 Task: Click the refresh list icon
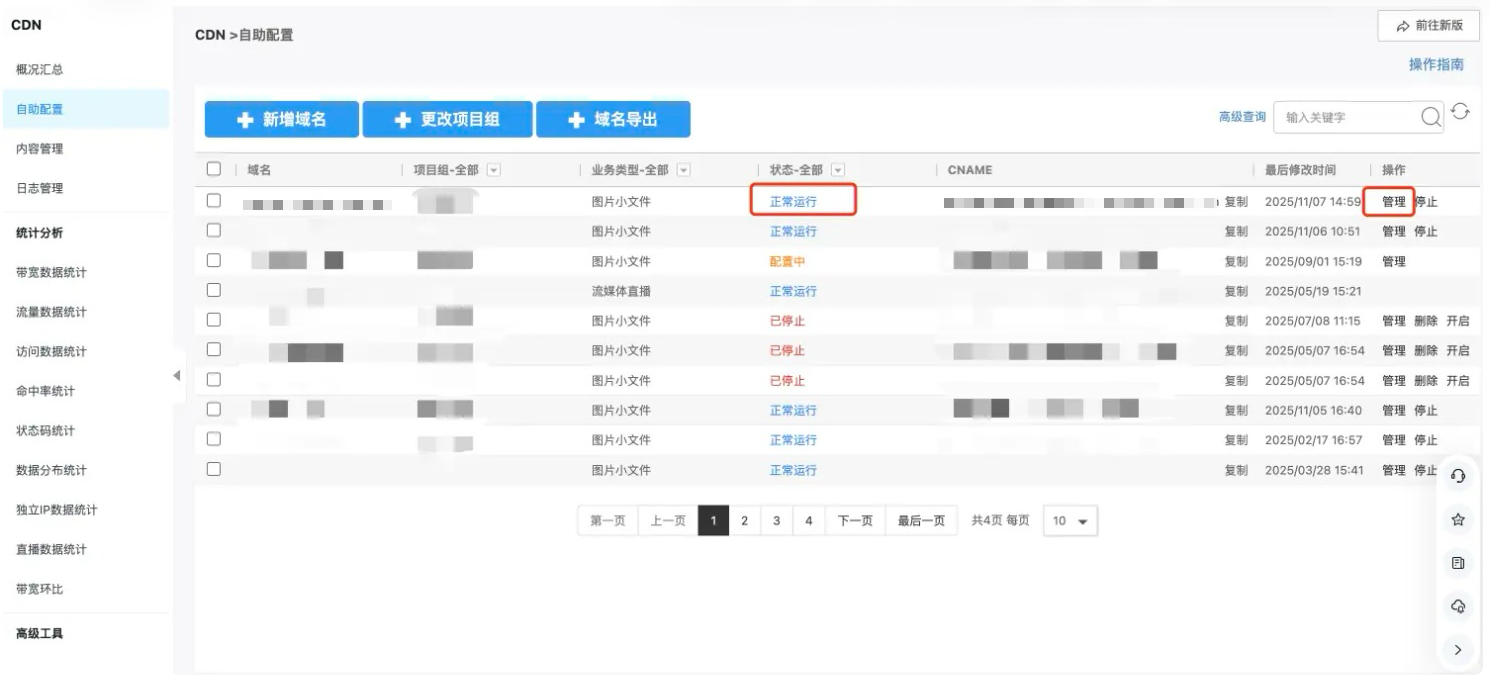[1460, 112]
